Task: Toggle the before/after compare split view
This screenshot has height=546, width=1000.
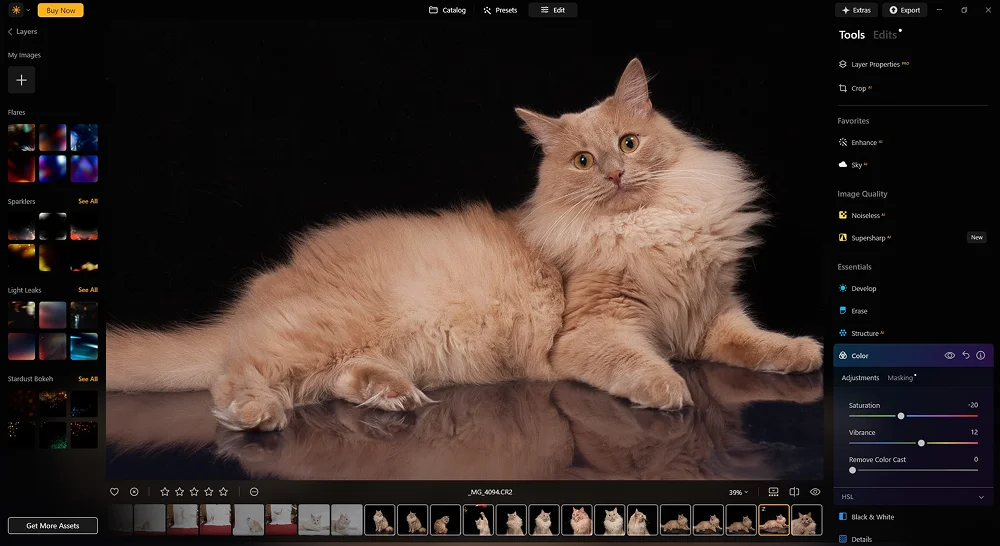Action: click(x=794, y=492)
